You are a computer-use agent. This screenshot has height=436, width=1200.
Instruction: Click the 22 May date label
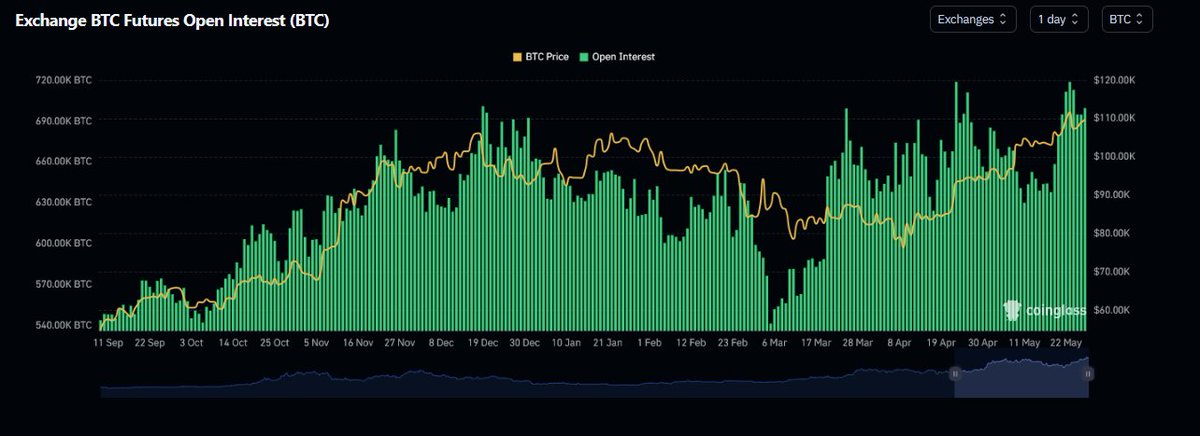1067,342
